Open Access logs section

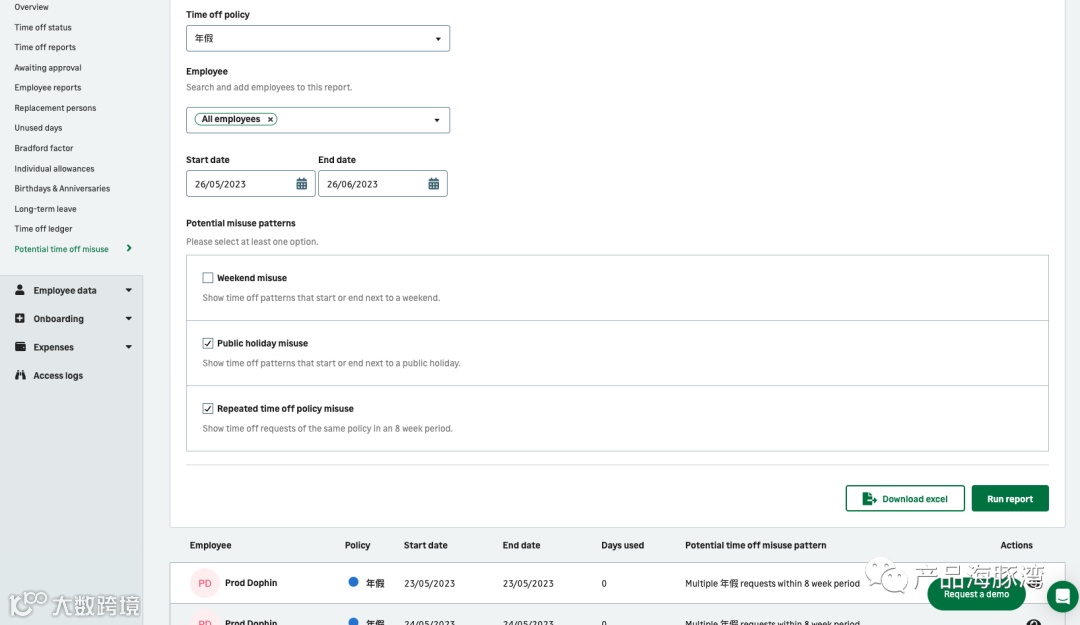(58, 376)
